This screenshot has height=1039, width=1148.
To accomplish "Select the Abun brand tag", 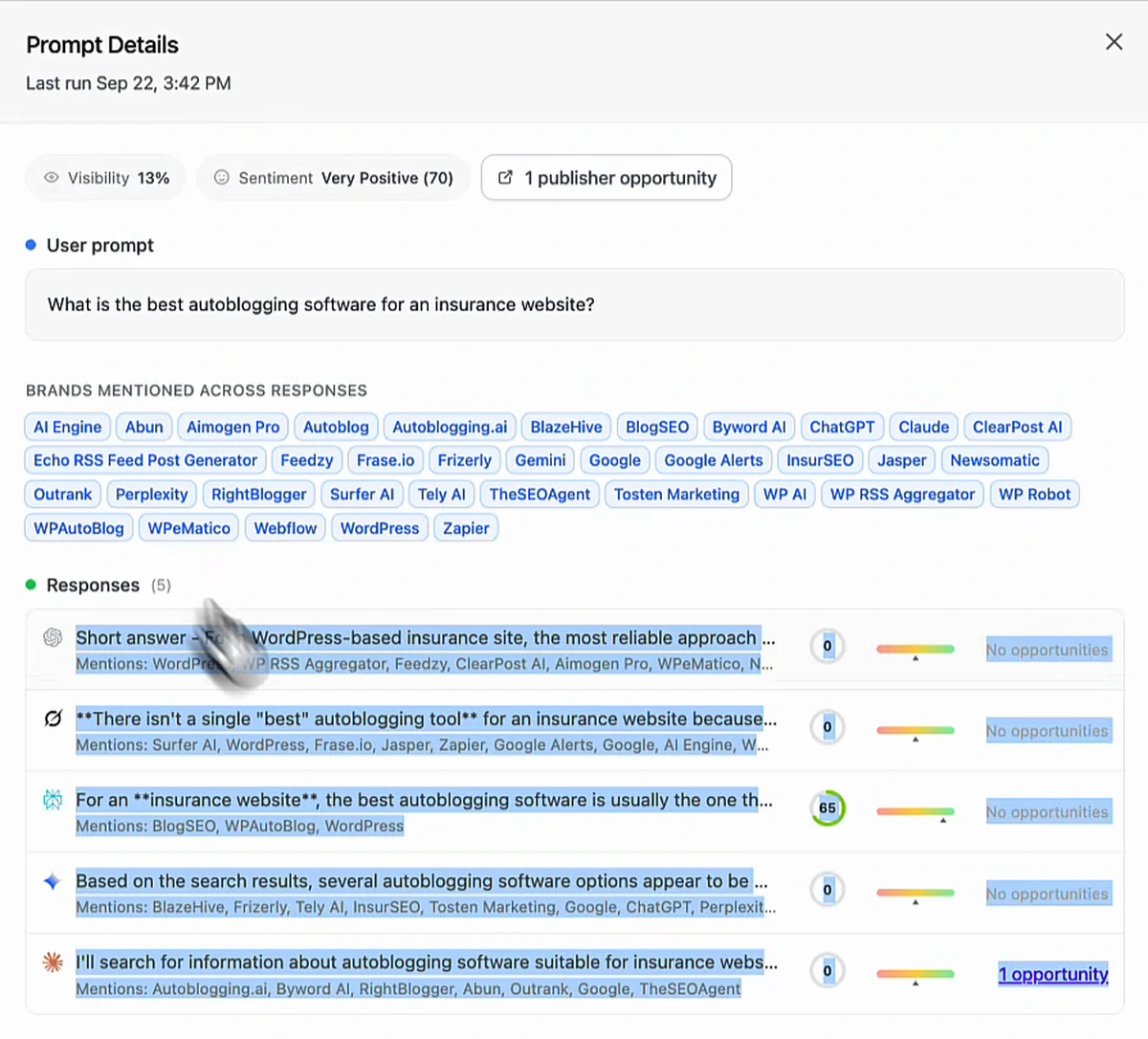I will (144, 427).
